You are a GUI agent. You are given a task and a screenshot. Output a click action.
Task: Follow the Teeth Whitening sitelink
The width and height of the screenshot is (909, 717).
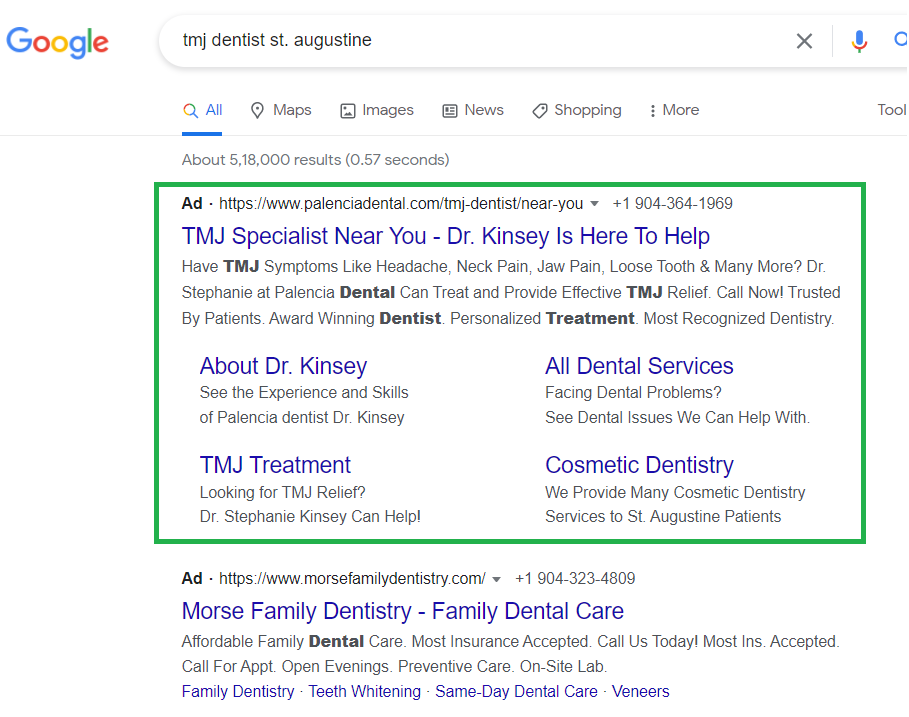coord(364,691)
